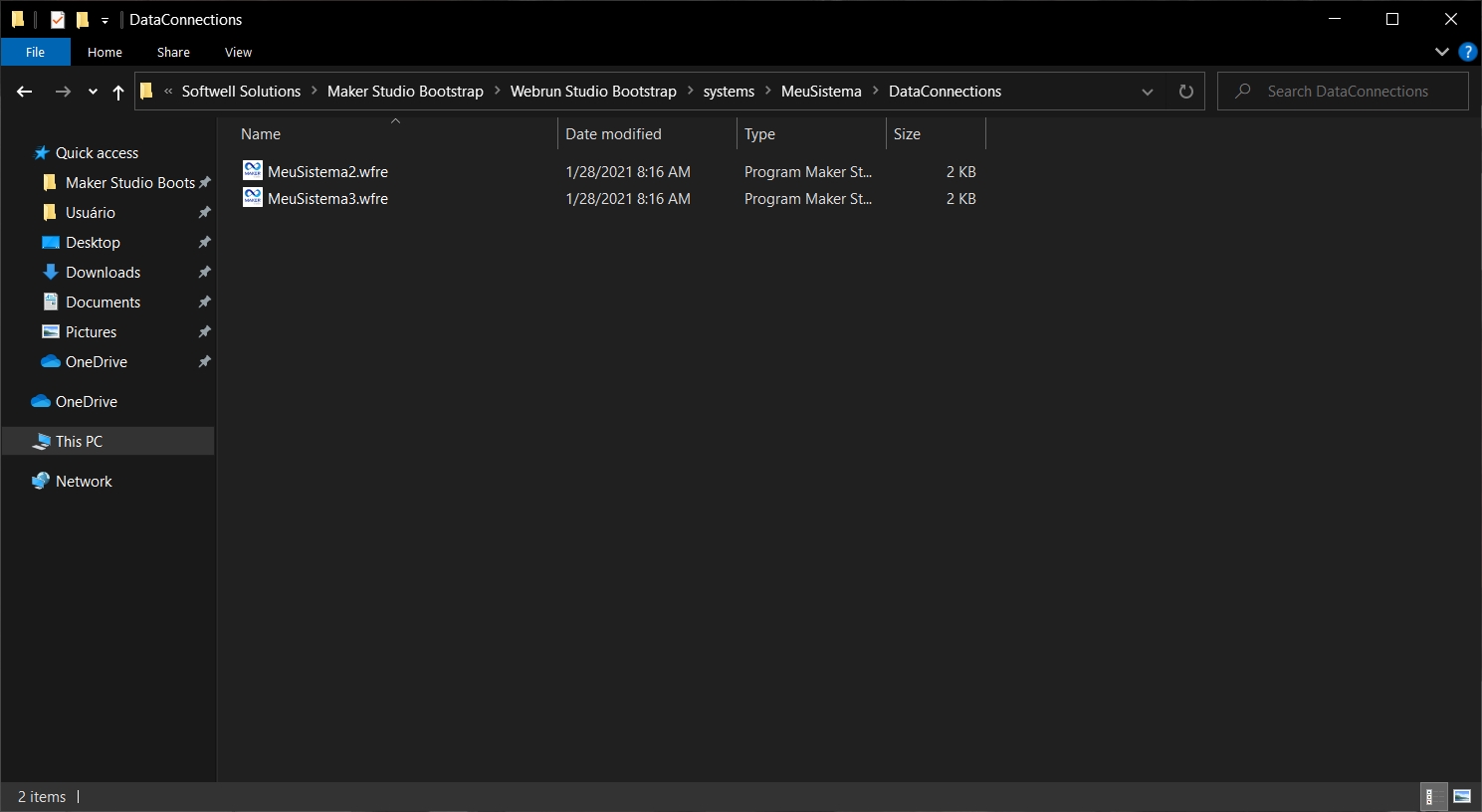Refresh the DataConnections folder view

click(x=1185, y=92)
